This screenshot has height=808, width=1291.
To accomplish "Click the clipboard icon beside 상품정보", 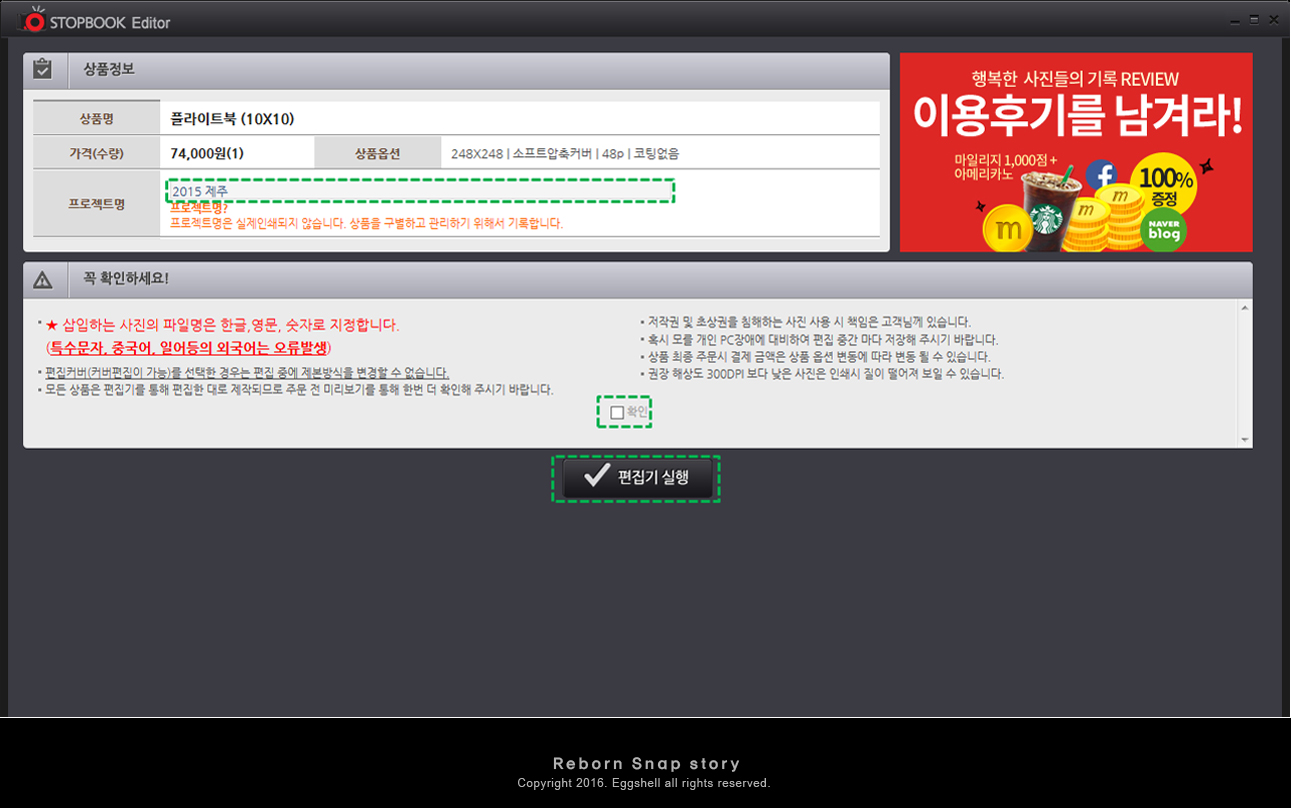I will 42,69.
